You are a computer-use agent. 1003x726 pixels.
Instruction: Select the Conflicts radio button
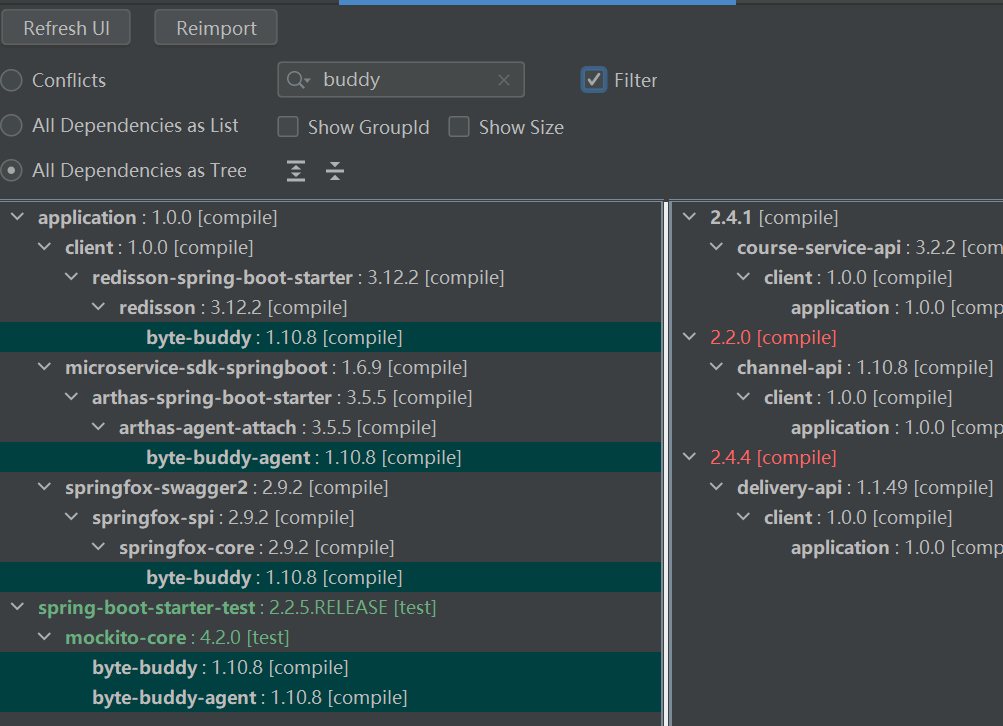[x=12, y=81]
